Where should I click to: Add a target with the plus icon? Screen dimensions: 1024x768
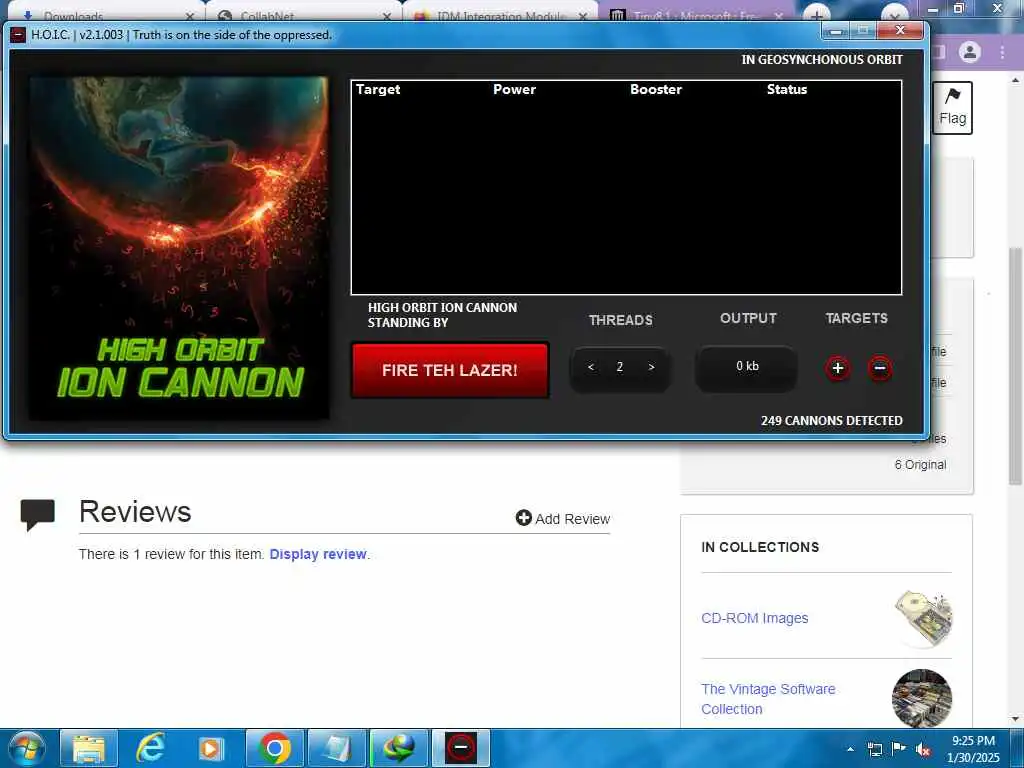click(x=838, y=368)
